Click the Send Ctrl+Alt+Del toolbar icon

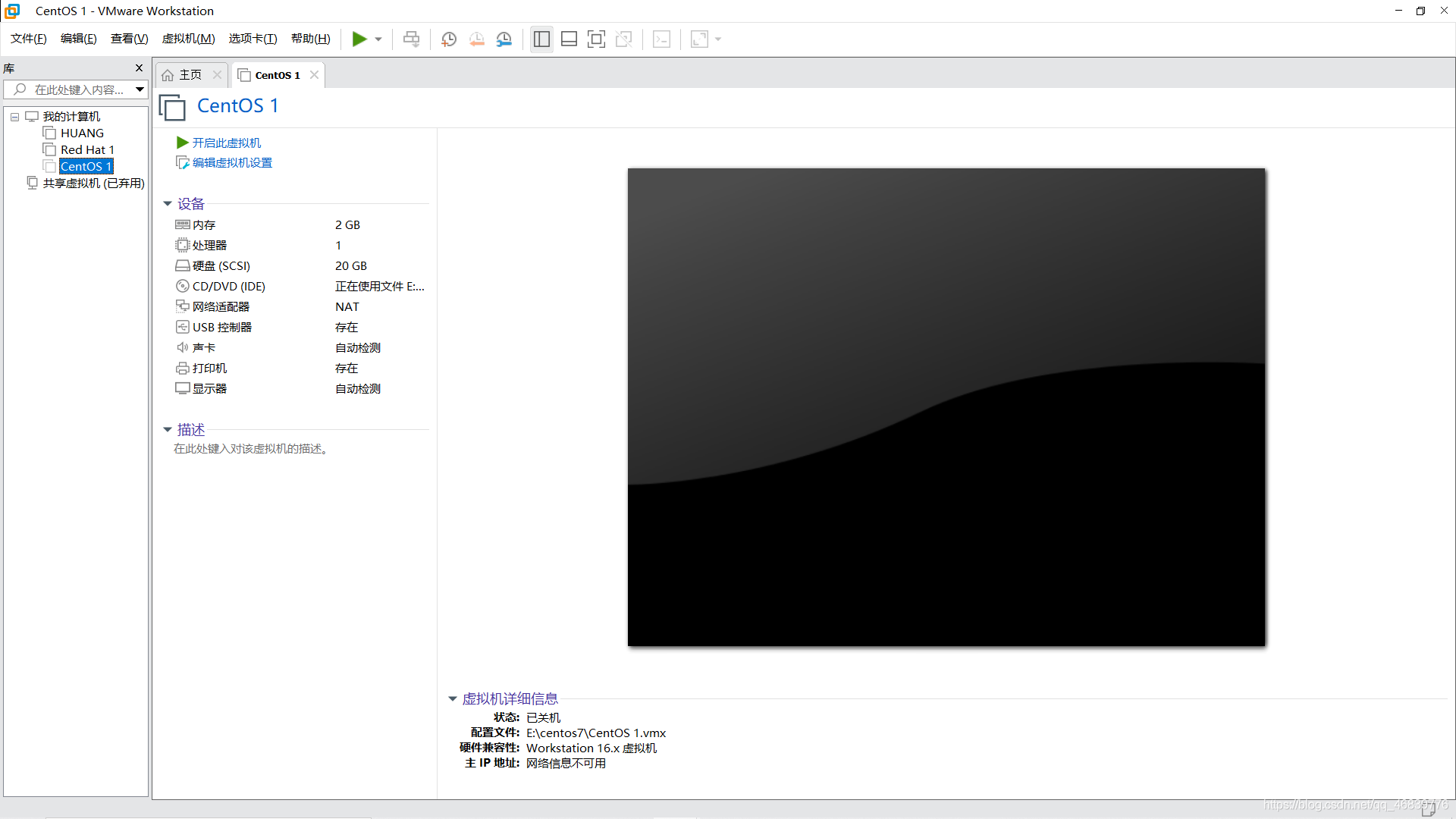coord(411,39)
